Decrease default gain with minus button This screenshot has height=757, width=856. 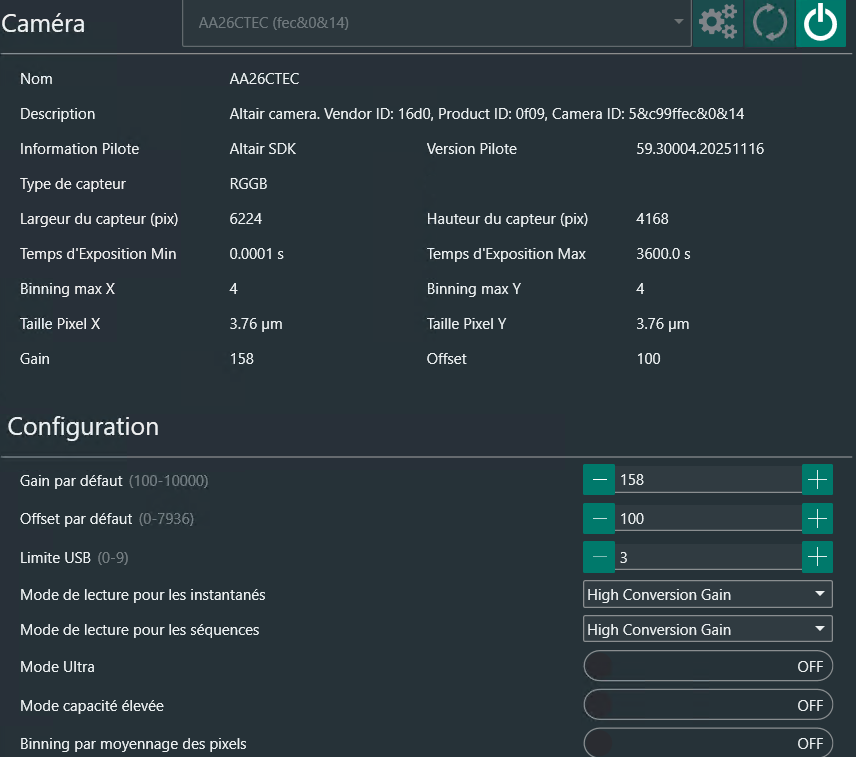[x=599, y=480]
